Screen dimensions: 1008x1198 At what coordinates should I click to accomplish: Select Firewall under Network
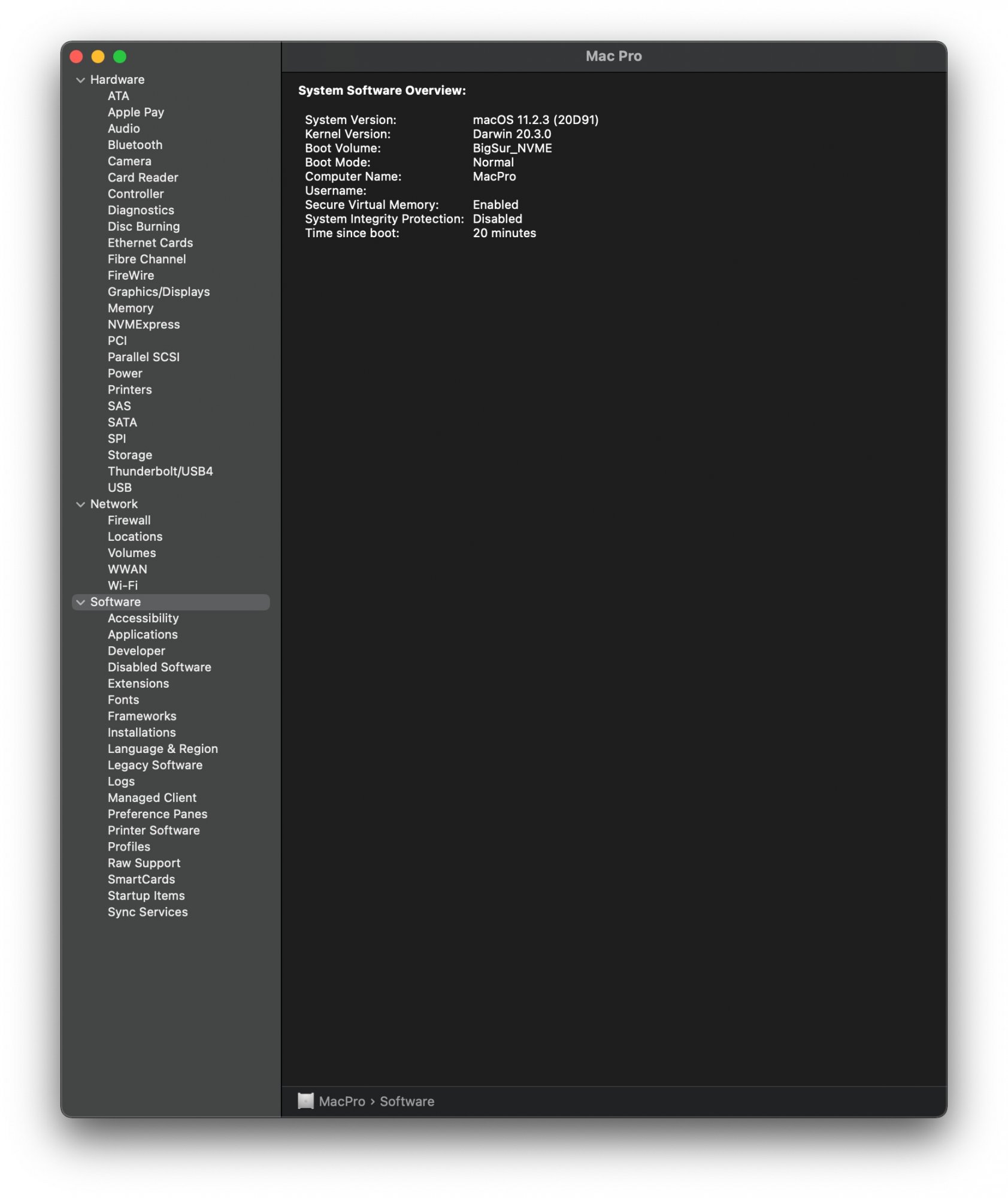pos(129,520)
